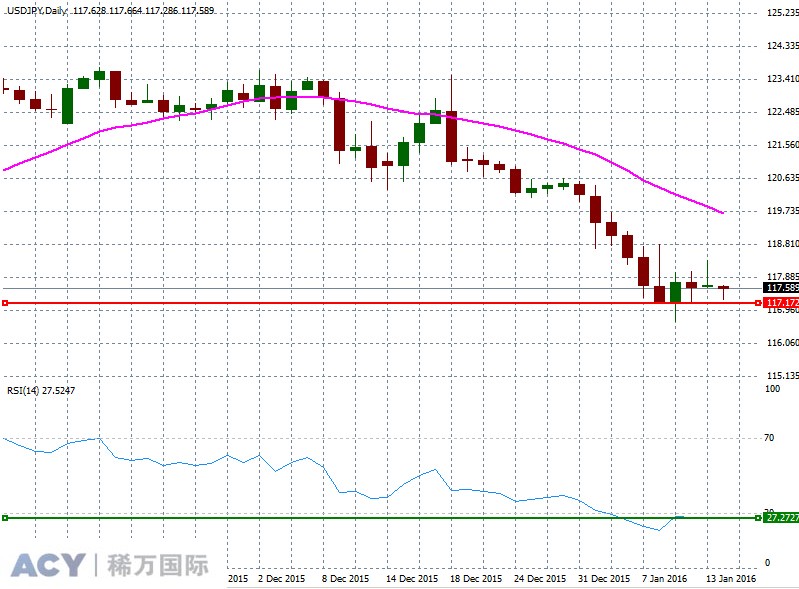The image size is (799, 589).
Task: Click the RSI(14) 27.5247 indicator label
Action: tap(41, 391)
